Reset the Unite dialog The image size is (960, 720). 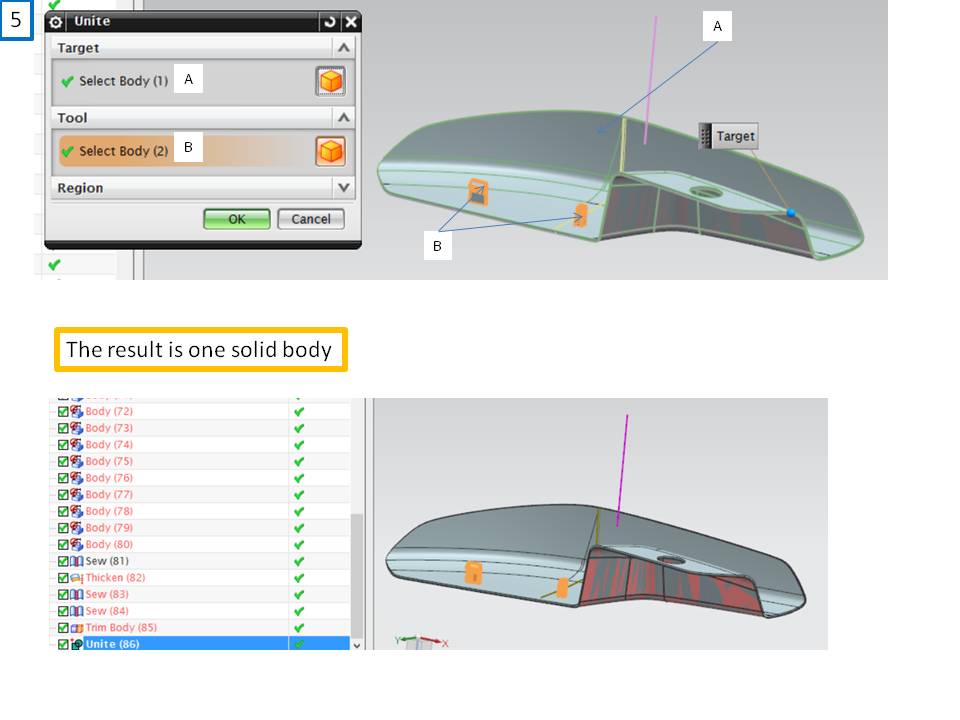(x=330, y=22)
